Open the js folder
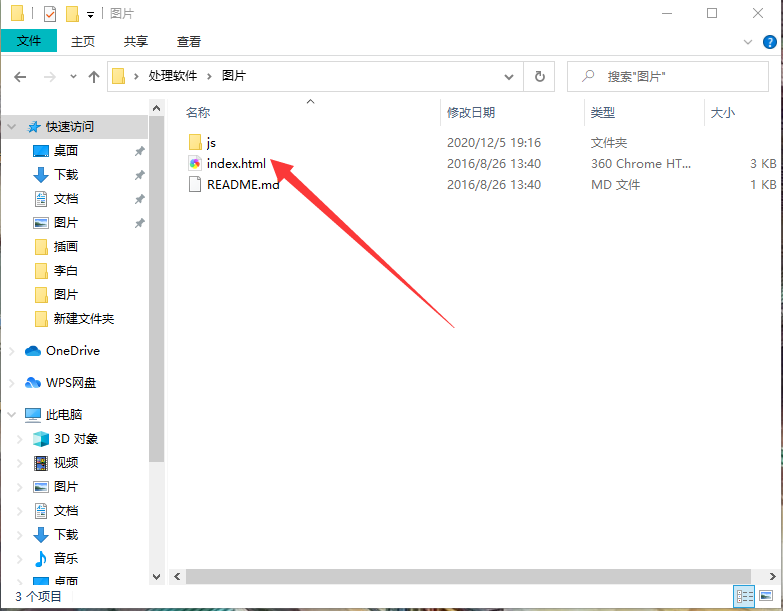Screen dimensions: 783x611 211,142
